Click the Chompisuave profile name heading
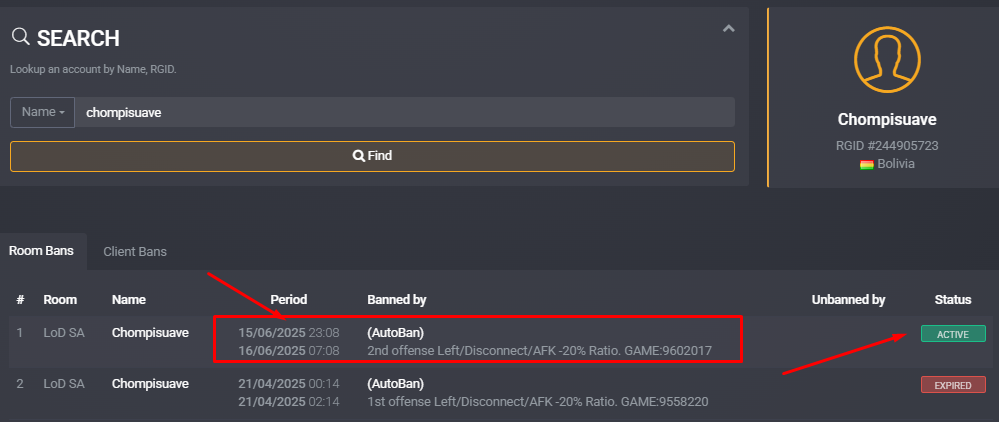Screen dimensions: 999x422 point(887,119)
